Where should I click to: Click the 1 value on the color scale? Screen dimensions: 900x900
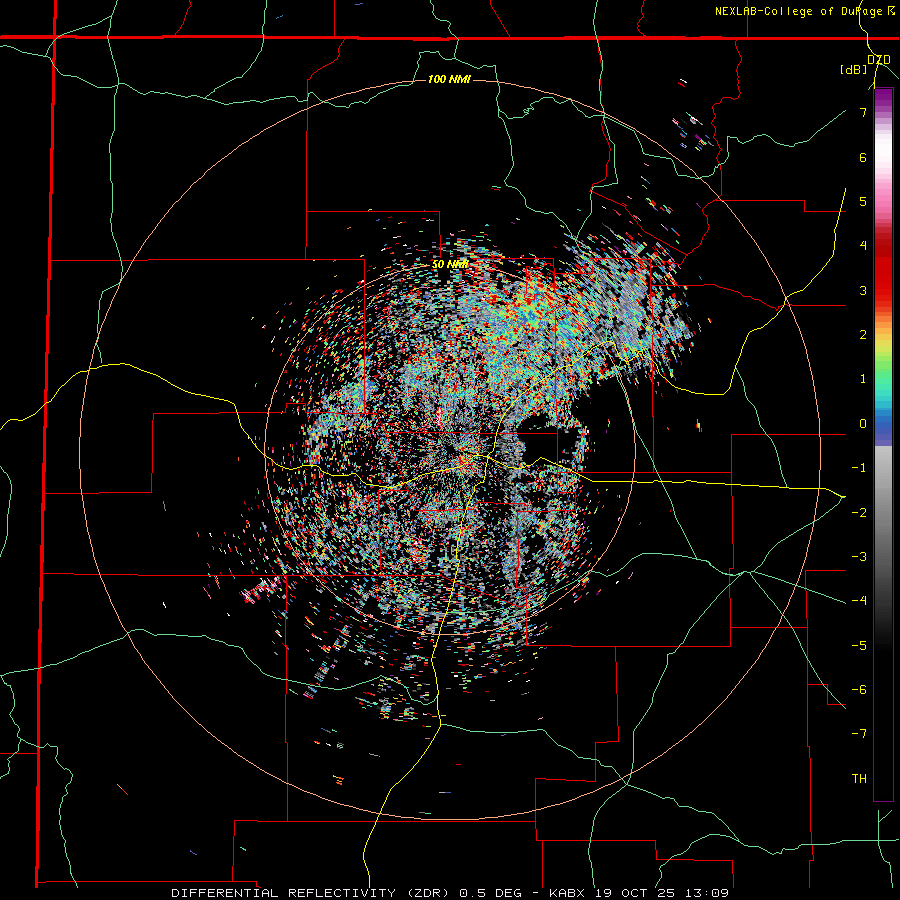[x=863, y=379]
